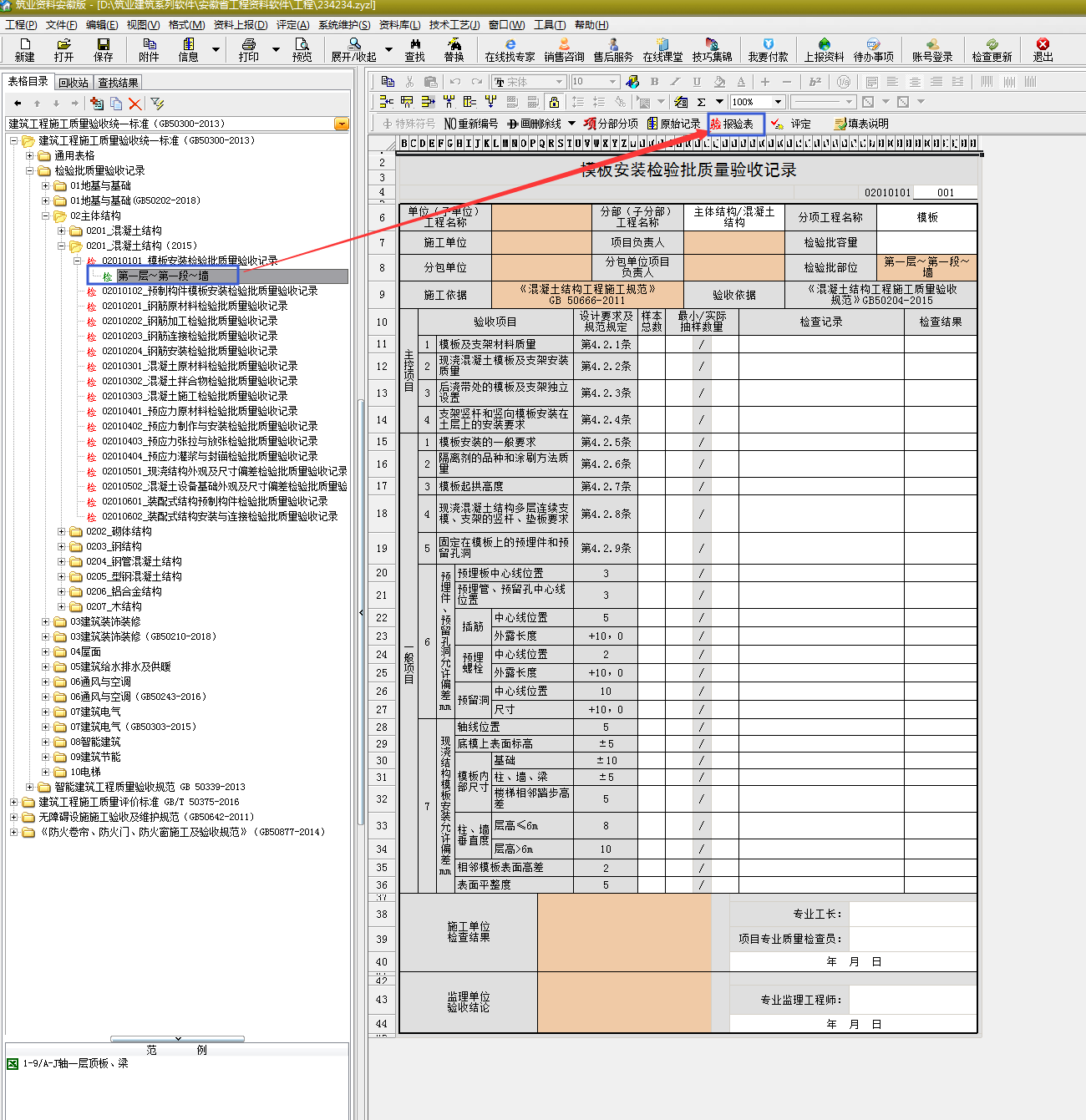Toggle the padlock cell-lock icon
The width and height of the screenshot is (1086, 1120).
pyautogui.click(x=554, y=102)
